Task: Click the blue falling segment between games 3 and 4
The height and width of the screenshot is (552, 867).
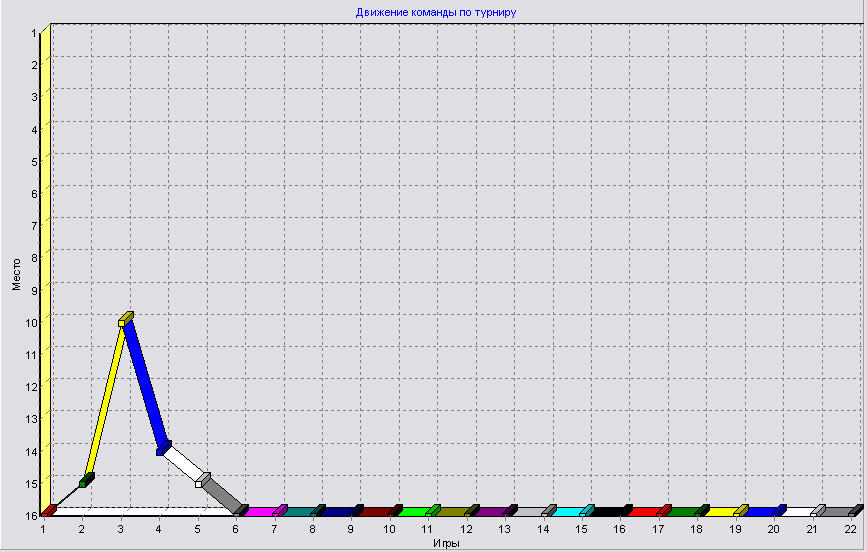Action: pos(146,384)
